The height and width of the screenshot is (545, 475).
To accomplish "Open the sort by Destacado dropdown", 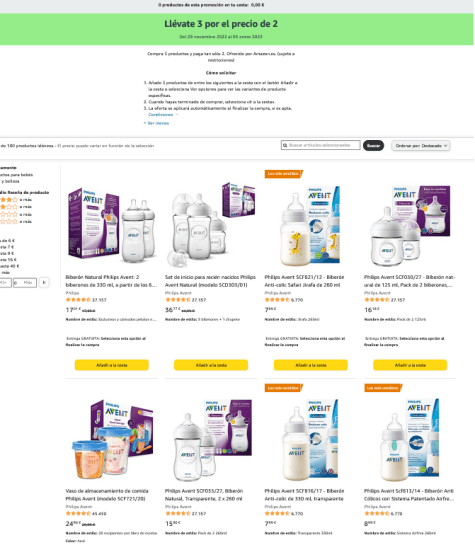I will pyautogui.click(x=421, y=146).
